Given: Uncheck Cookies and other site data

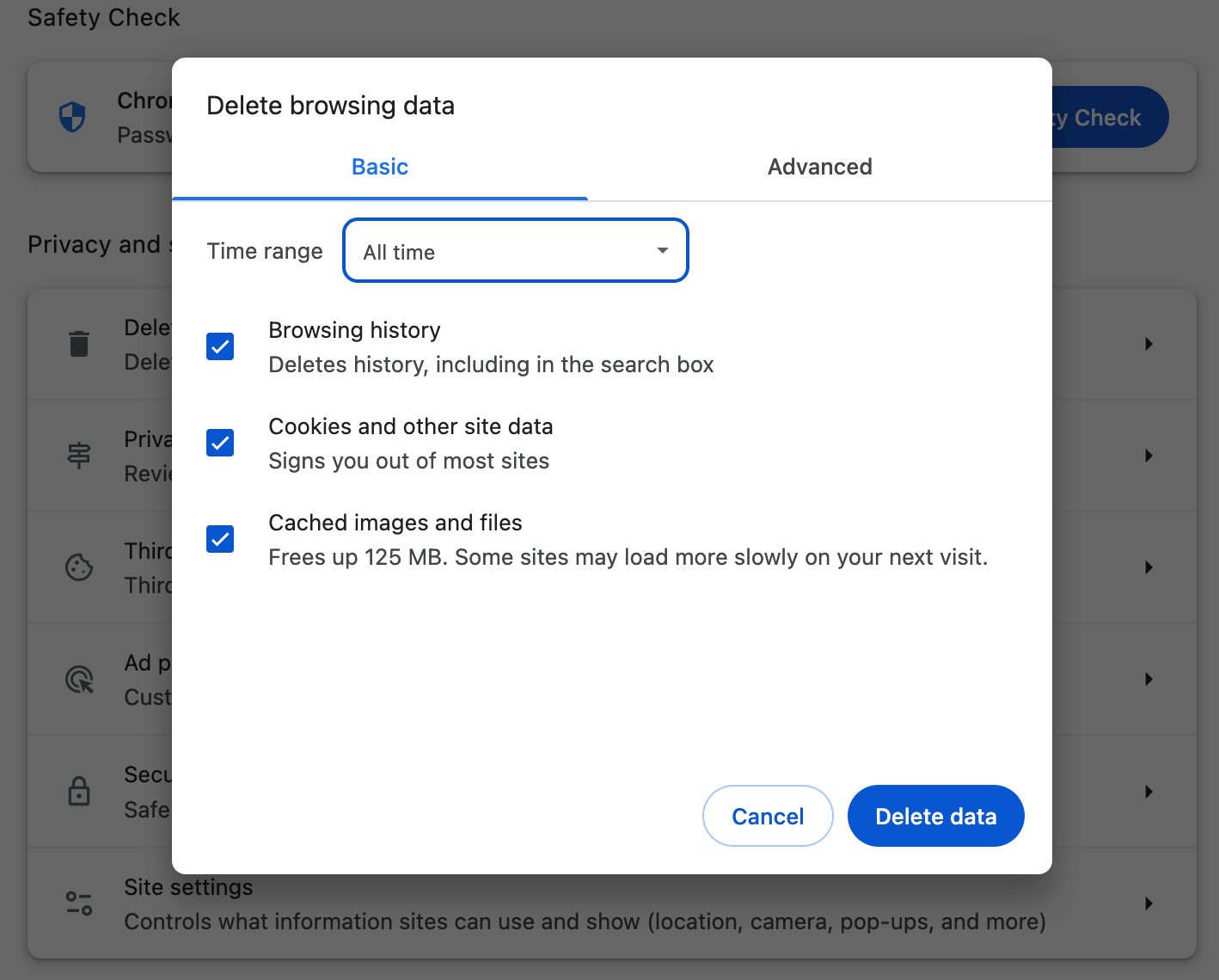Looking at the screenshot, I should coord(220,443).
